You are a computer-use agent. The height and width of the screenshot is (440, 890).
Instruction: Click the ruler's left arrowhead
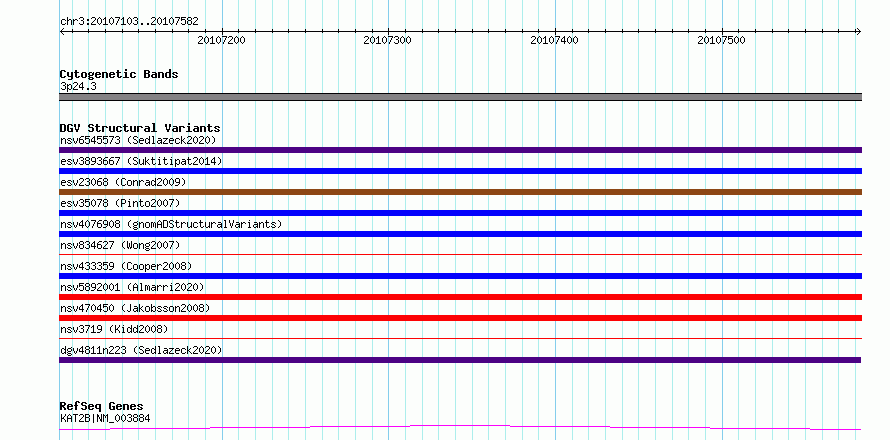62,31
